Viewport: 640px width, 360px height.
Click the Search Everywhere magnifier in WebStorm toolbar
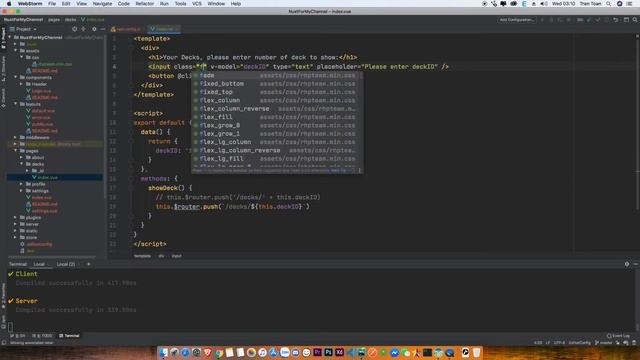635,20
